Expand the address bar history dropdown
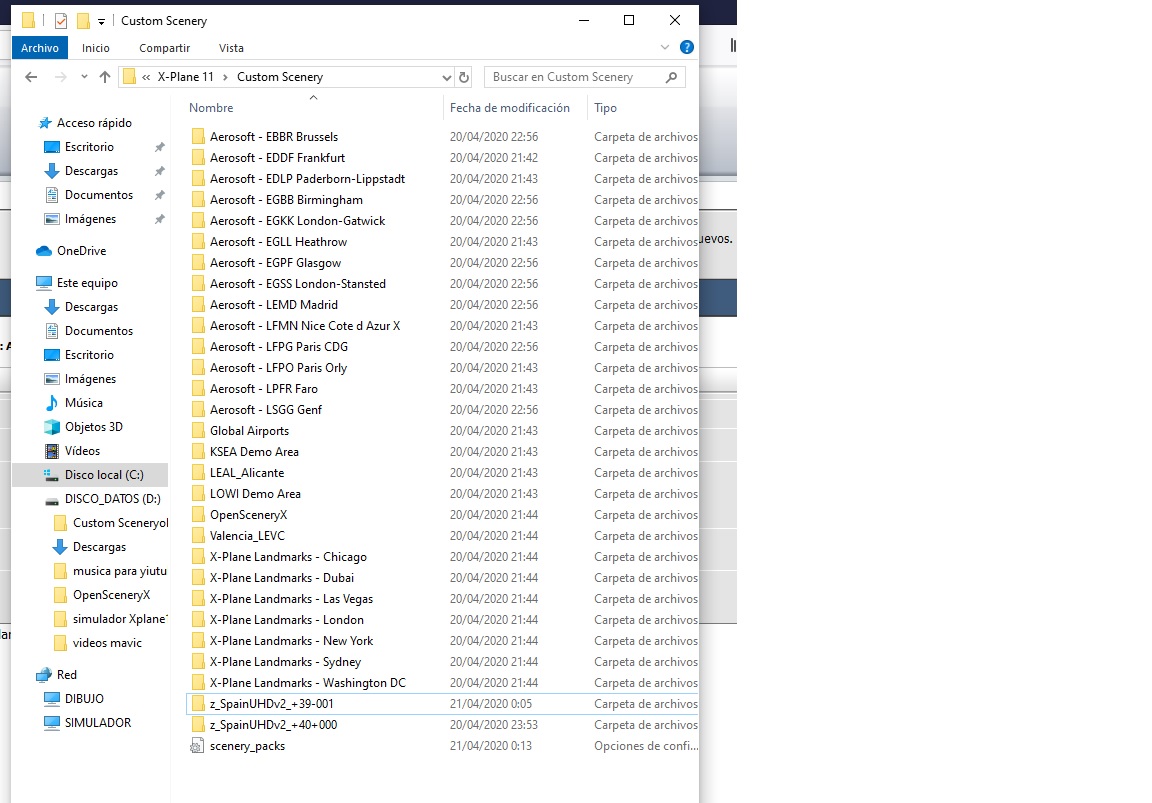1152x803 pixels. coord(446,77)
